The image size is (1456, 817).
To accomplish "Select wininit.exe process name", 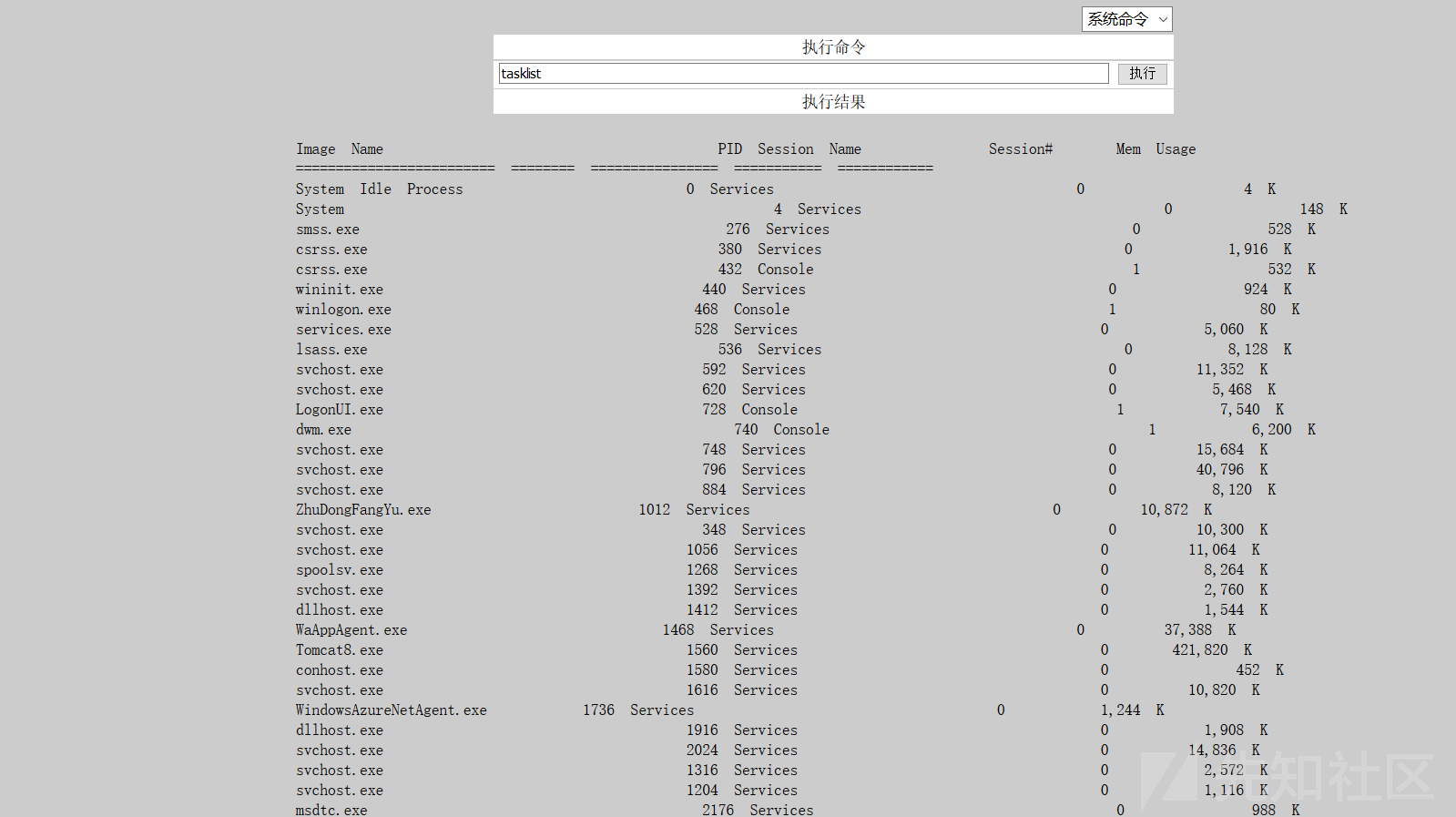I will pyautogui.click(x=340, y=290).
